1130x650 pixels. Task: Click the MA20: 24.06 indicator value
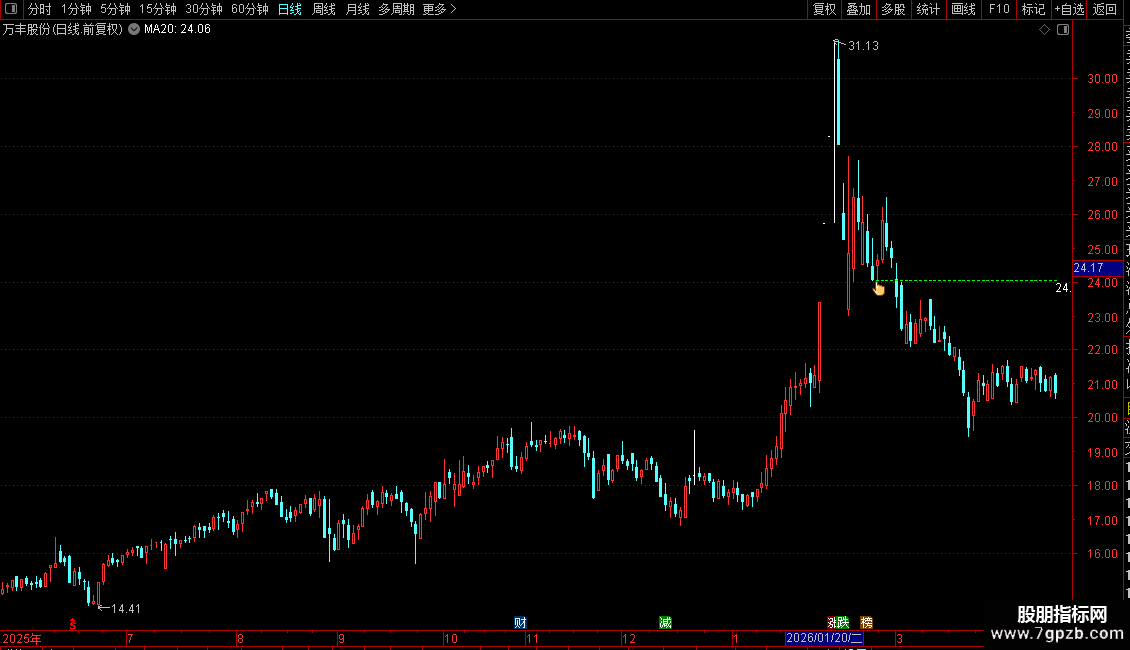(x=177, y=30)
